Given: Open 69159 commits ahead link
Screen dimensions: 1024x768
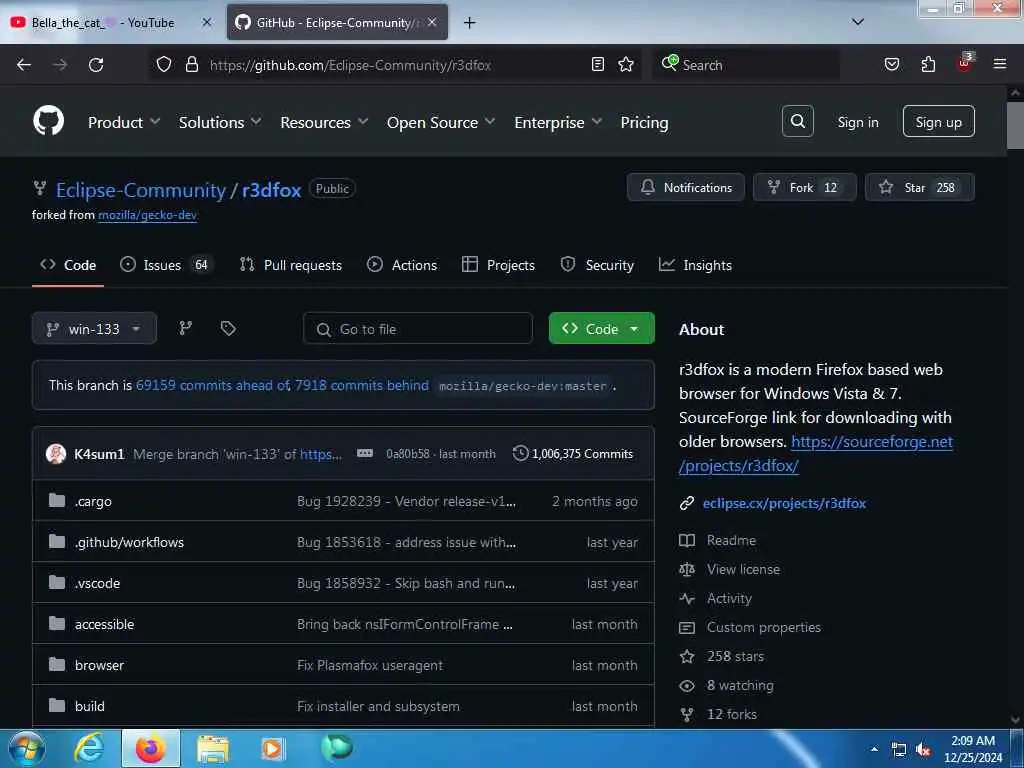Looking at the screenshot, I should point(212,385).
